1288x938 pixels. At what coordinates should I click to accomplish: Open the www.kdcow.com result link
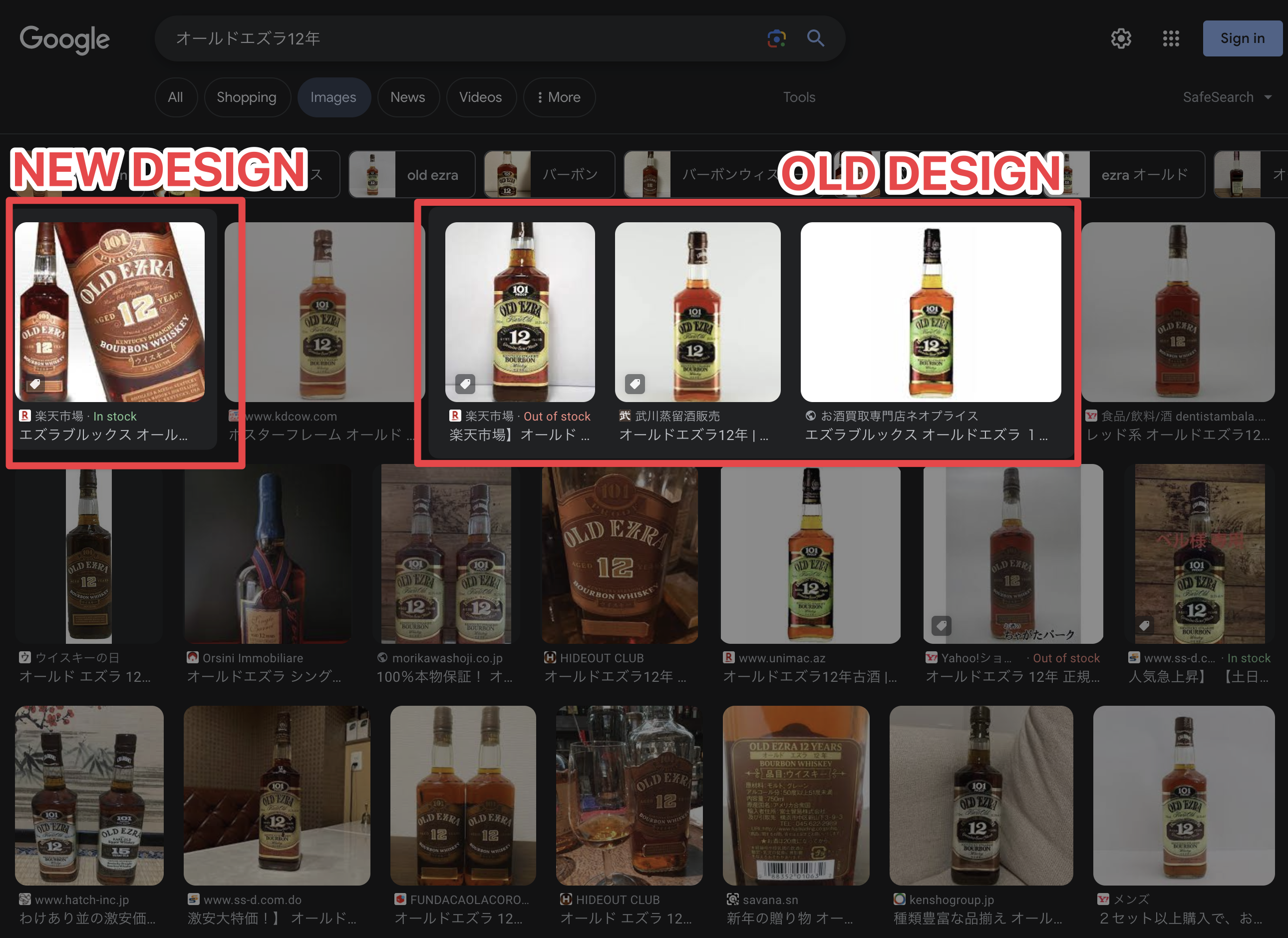[x=291, y=417]
